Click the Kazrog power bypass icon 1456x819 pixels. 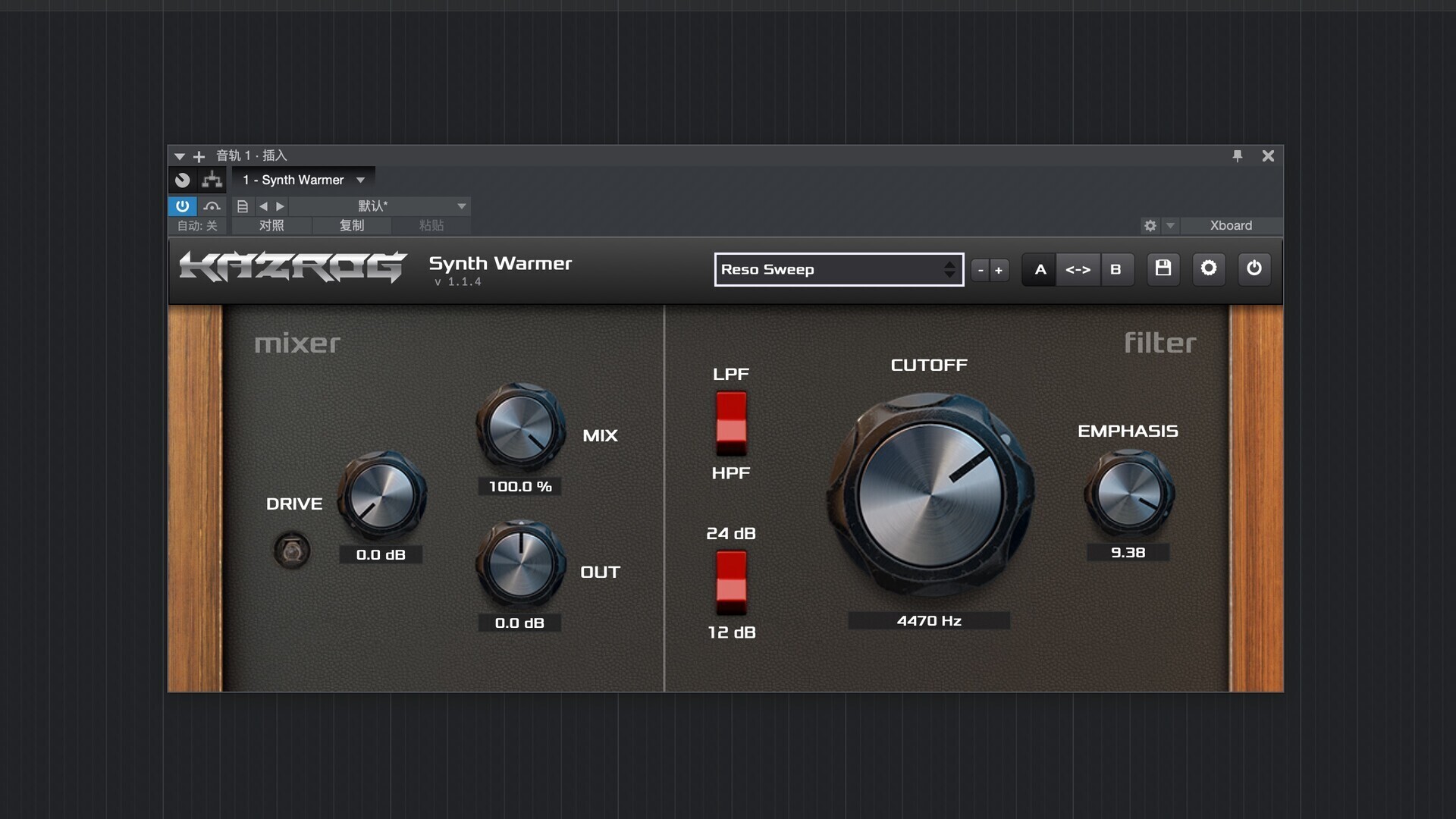click(1254, 268)
